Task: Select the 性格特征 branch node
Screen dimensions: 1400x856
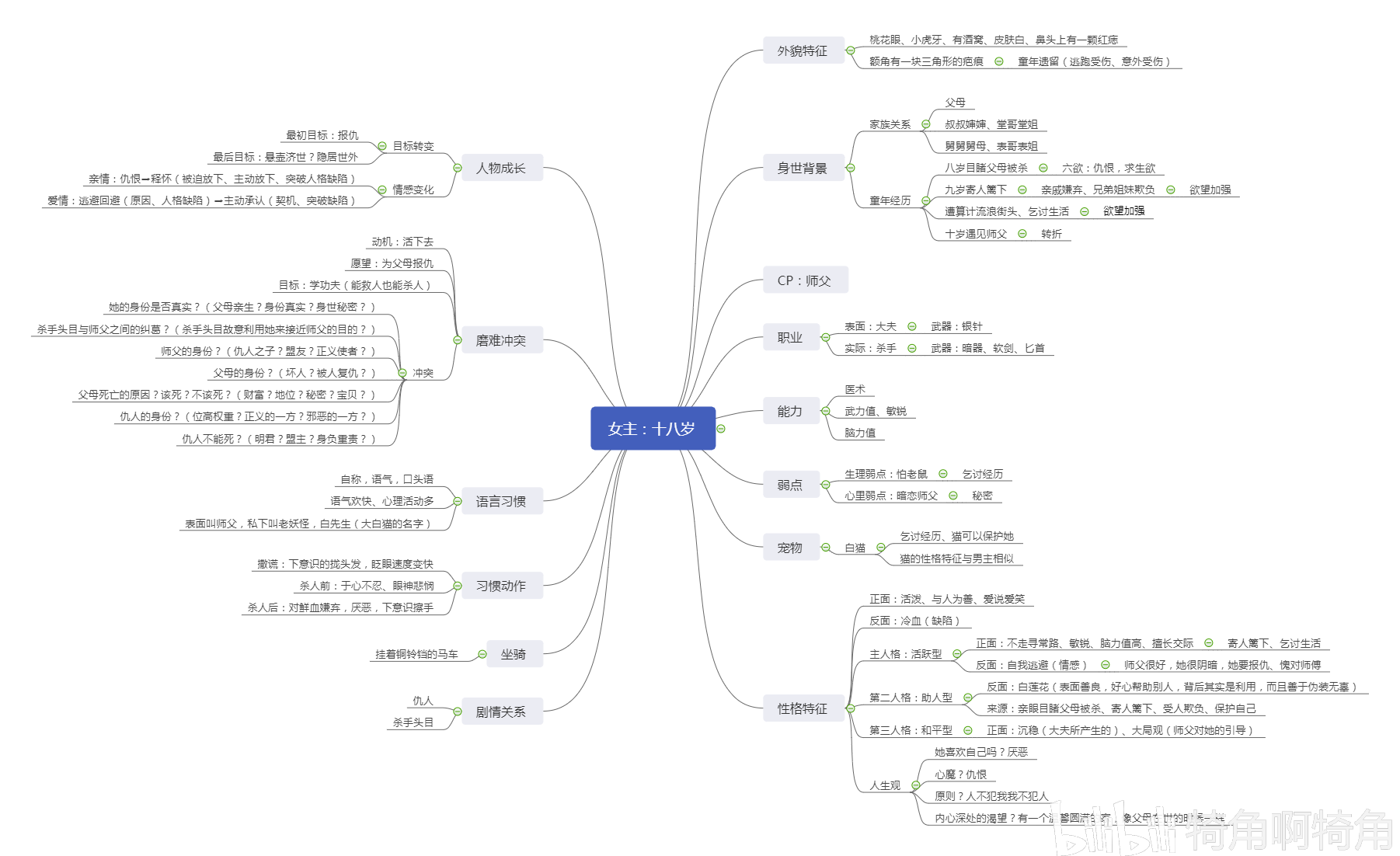Action: tap(803, 708)
